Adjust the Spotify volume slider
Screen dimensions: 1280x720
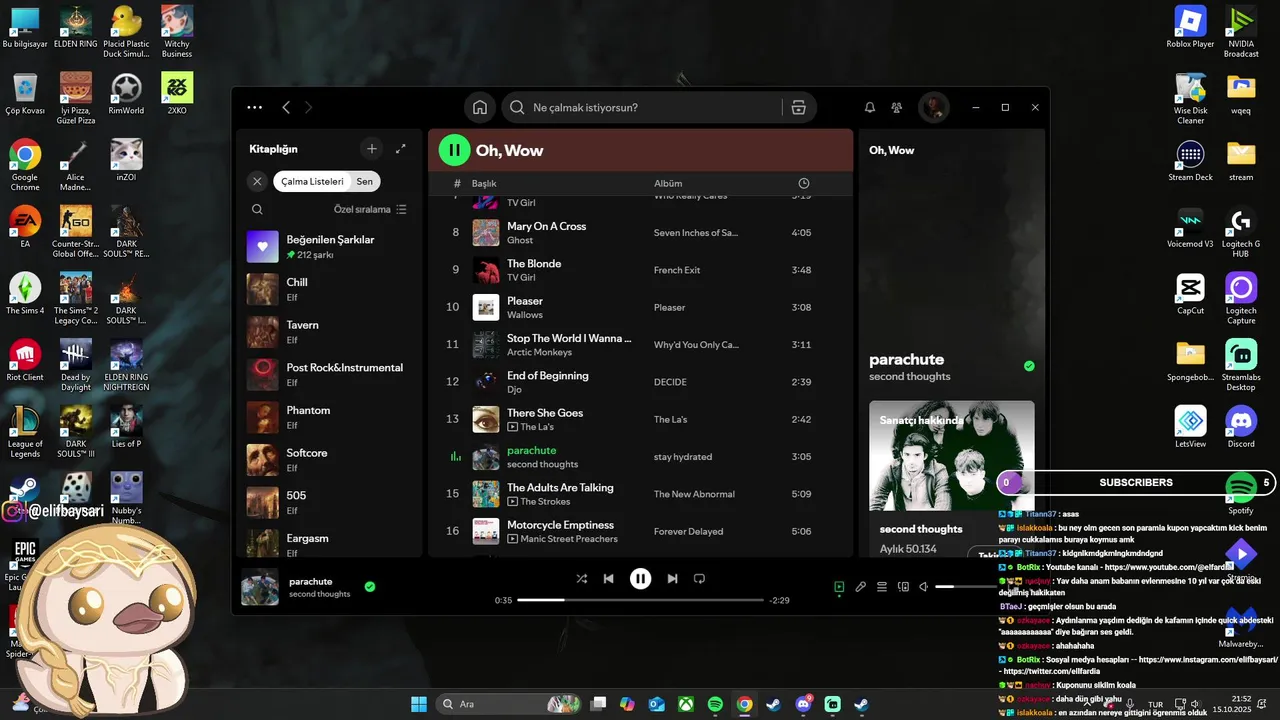pyautogui.click(x=965, y=587)
